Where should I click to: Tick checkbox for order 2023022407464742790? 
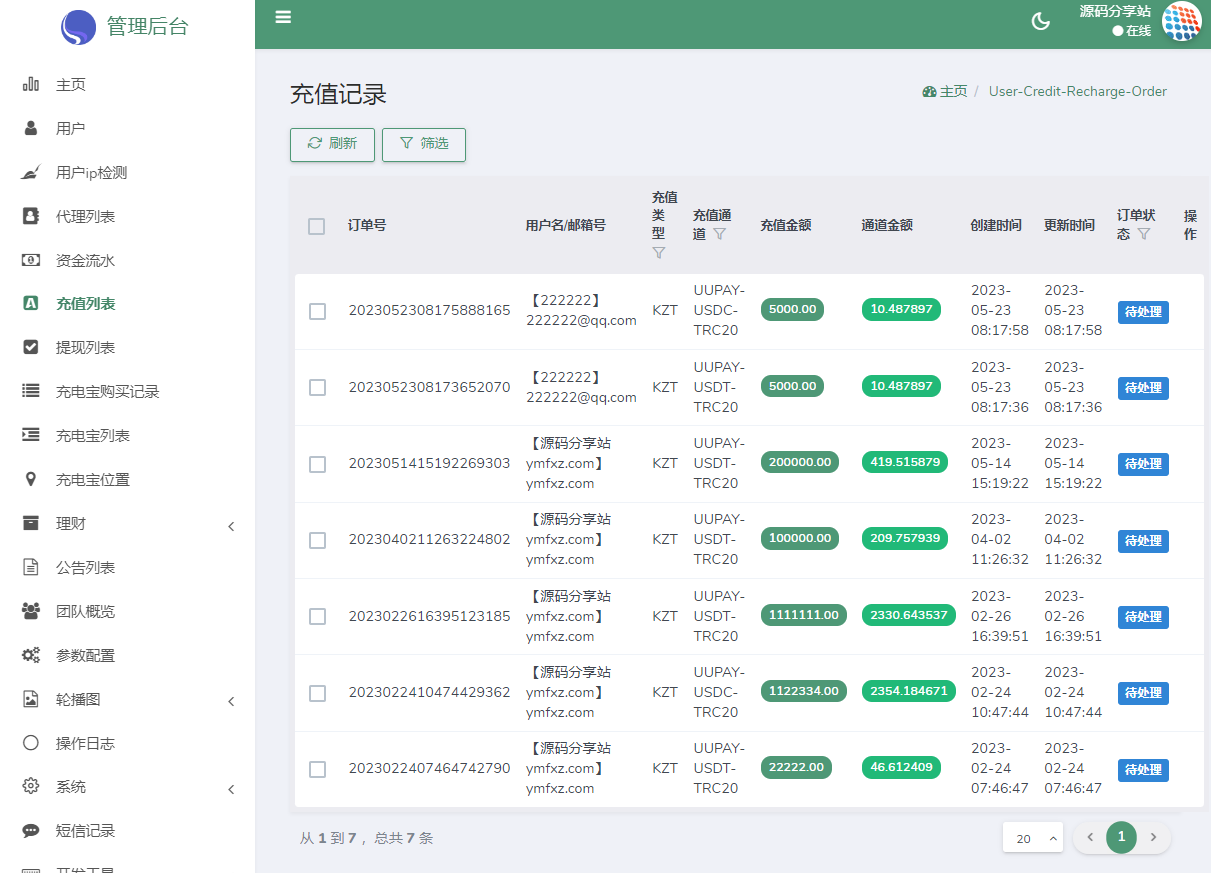tap(317, 769)
